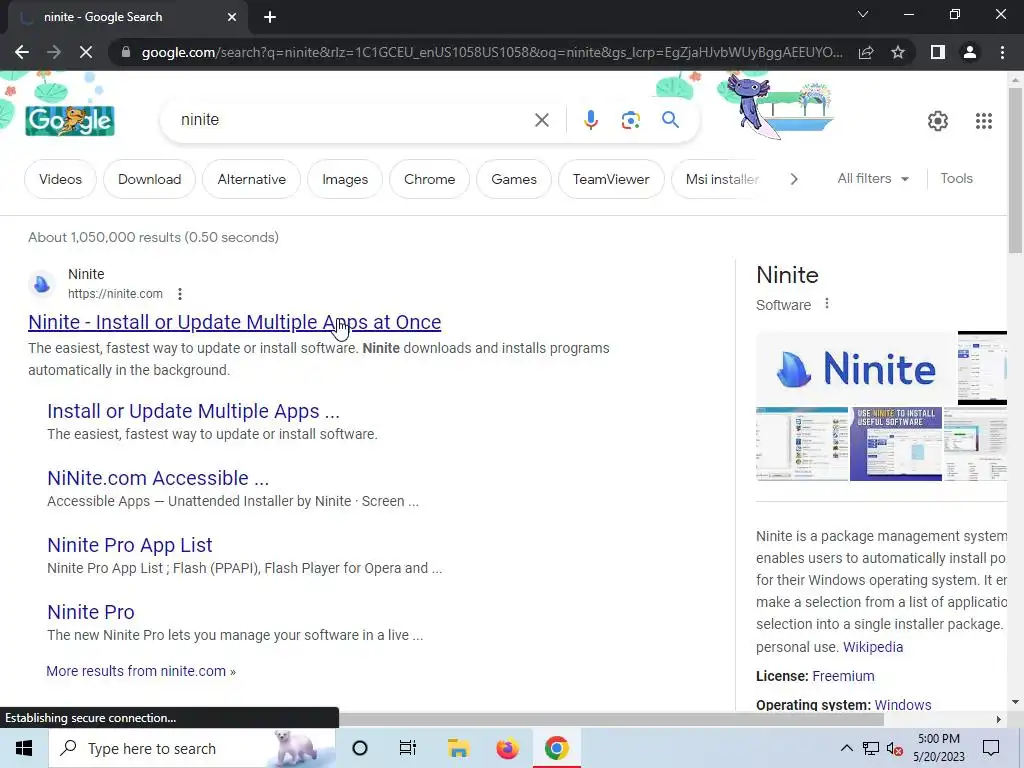
Task: Open the muted volume icon
Action: click(895, 748)
